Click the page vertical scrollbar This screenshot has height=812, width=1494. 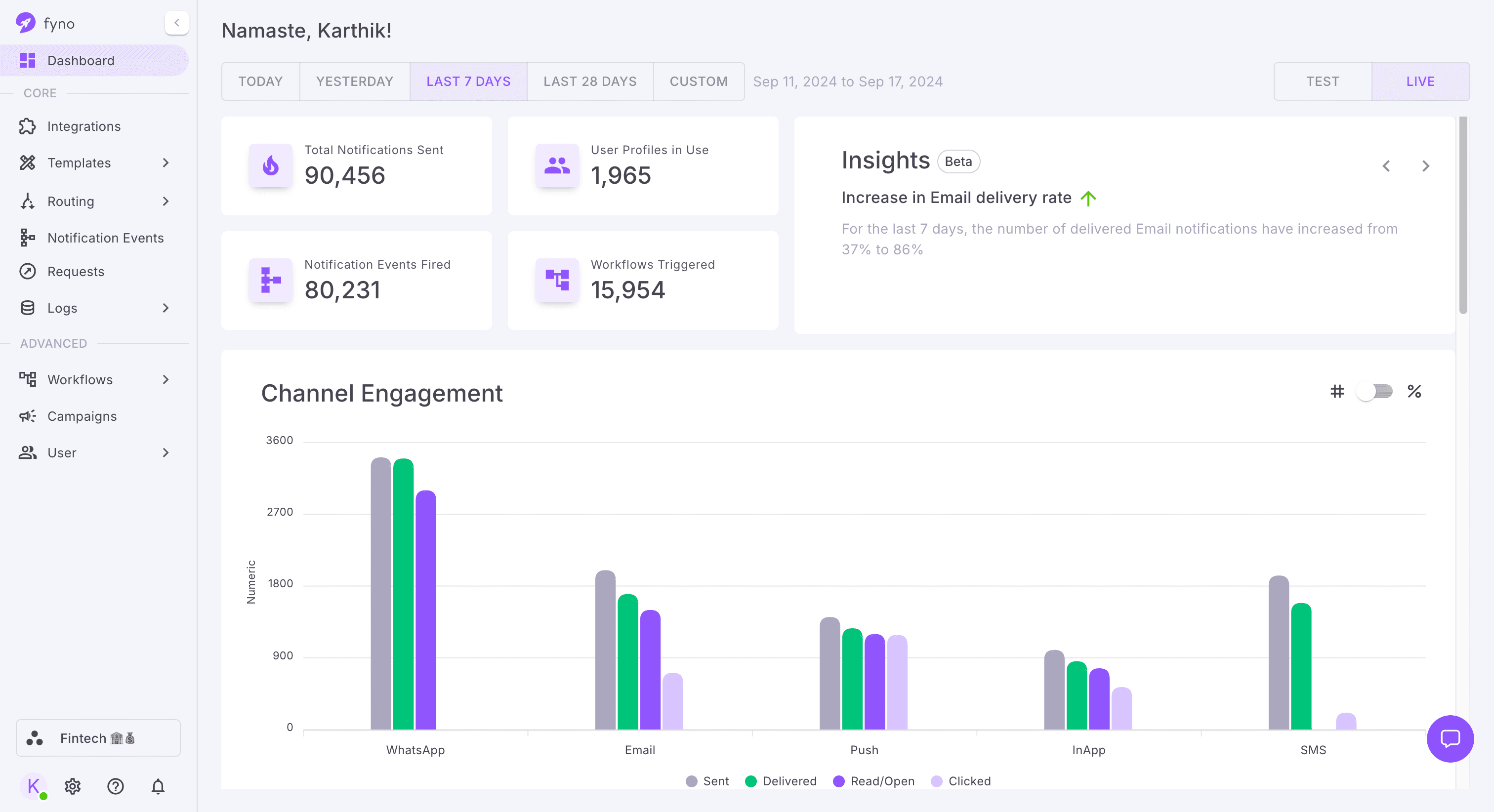(1463, 214)
